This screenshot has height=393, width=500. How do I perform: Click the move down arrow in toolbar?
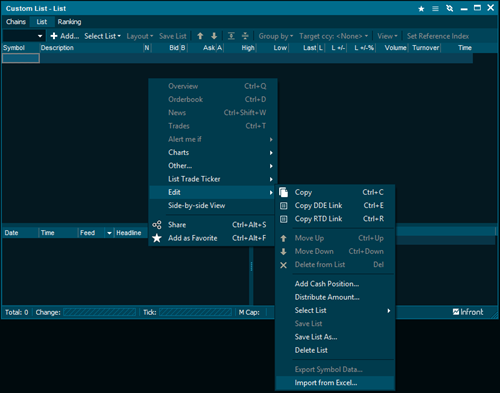(214, 36)
